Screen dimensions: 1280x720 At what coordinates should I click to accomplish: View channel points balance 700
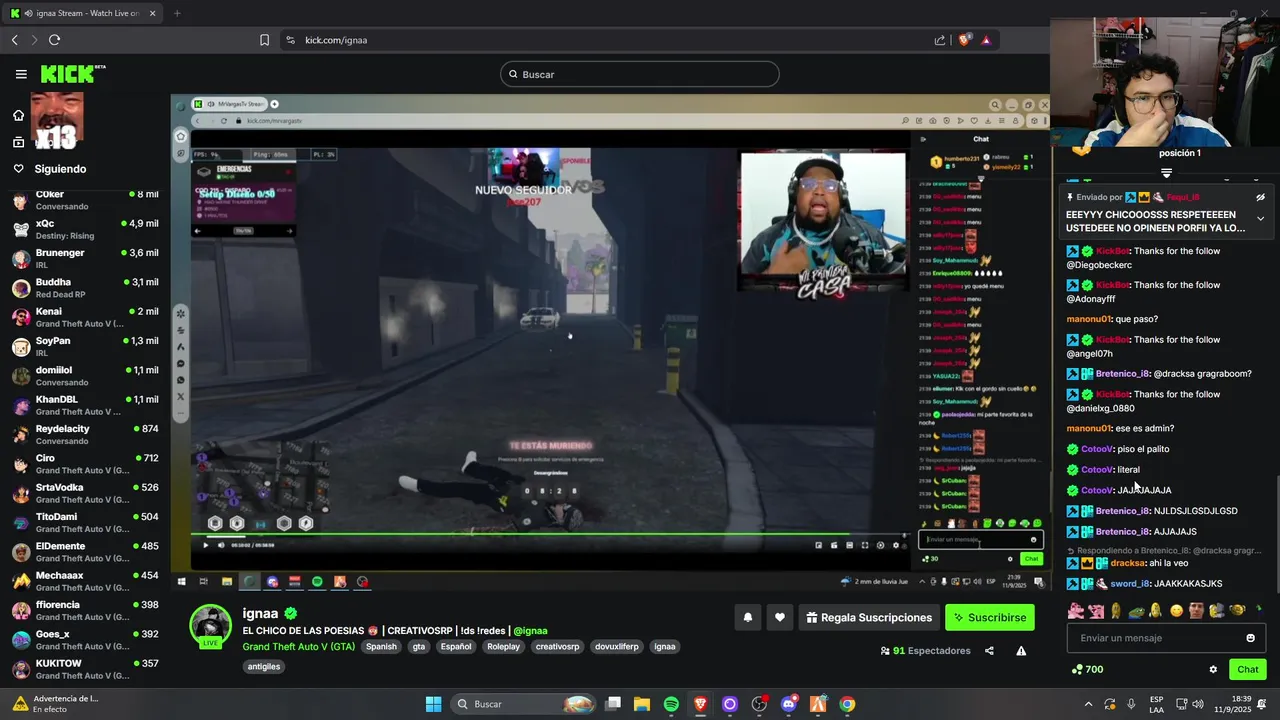click(1087, 670)
